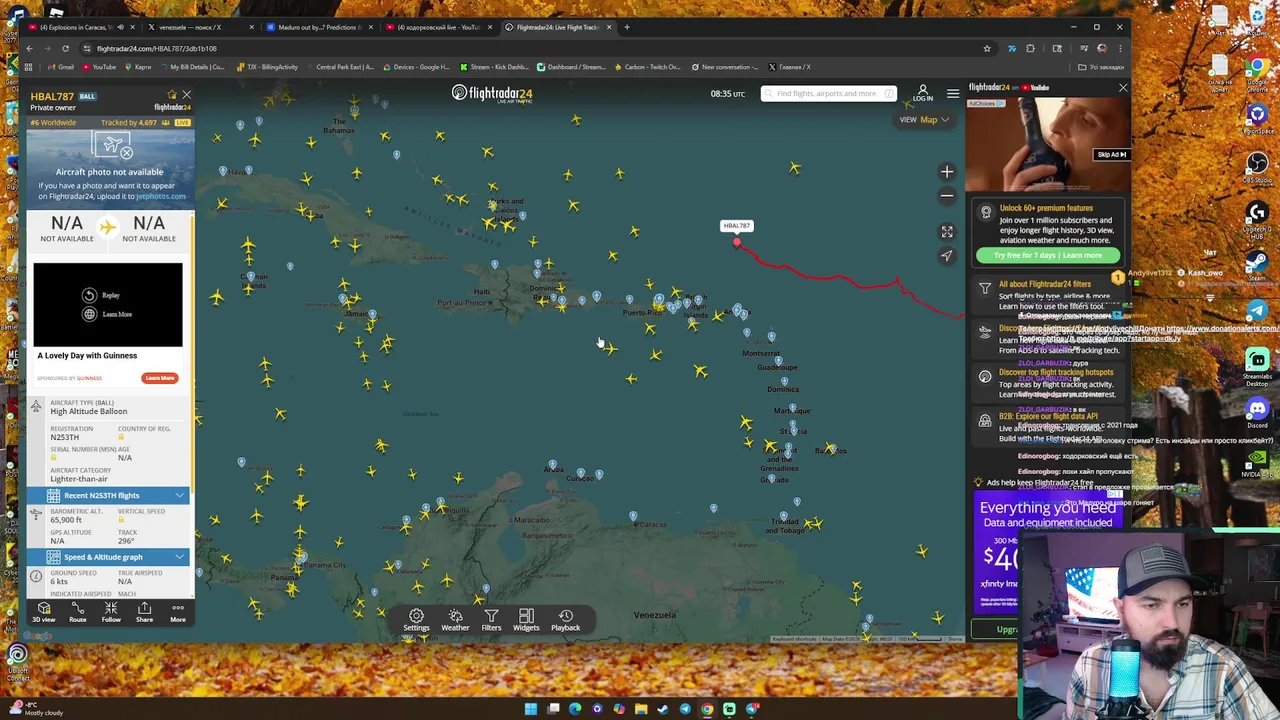Open the hamburger main menu
The width and height of the screenshot is (1280, 720).
(953, 94)
